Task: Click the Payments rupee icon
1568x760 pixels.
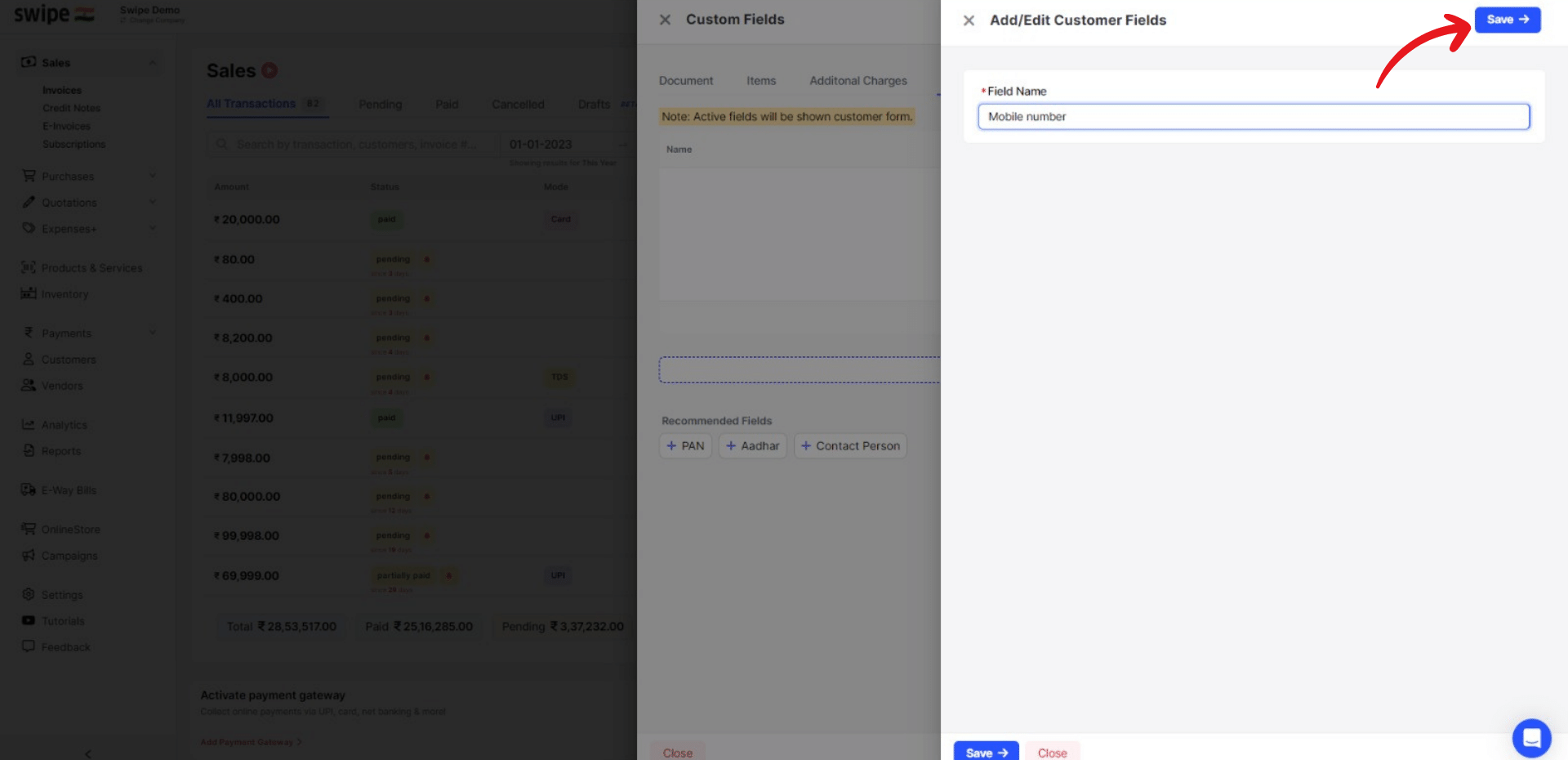Action: 29,333
